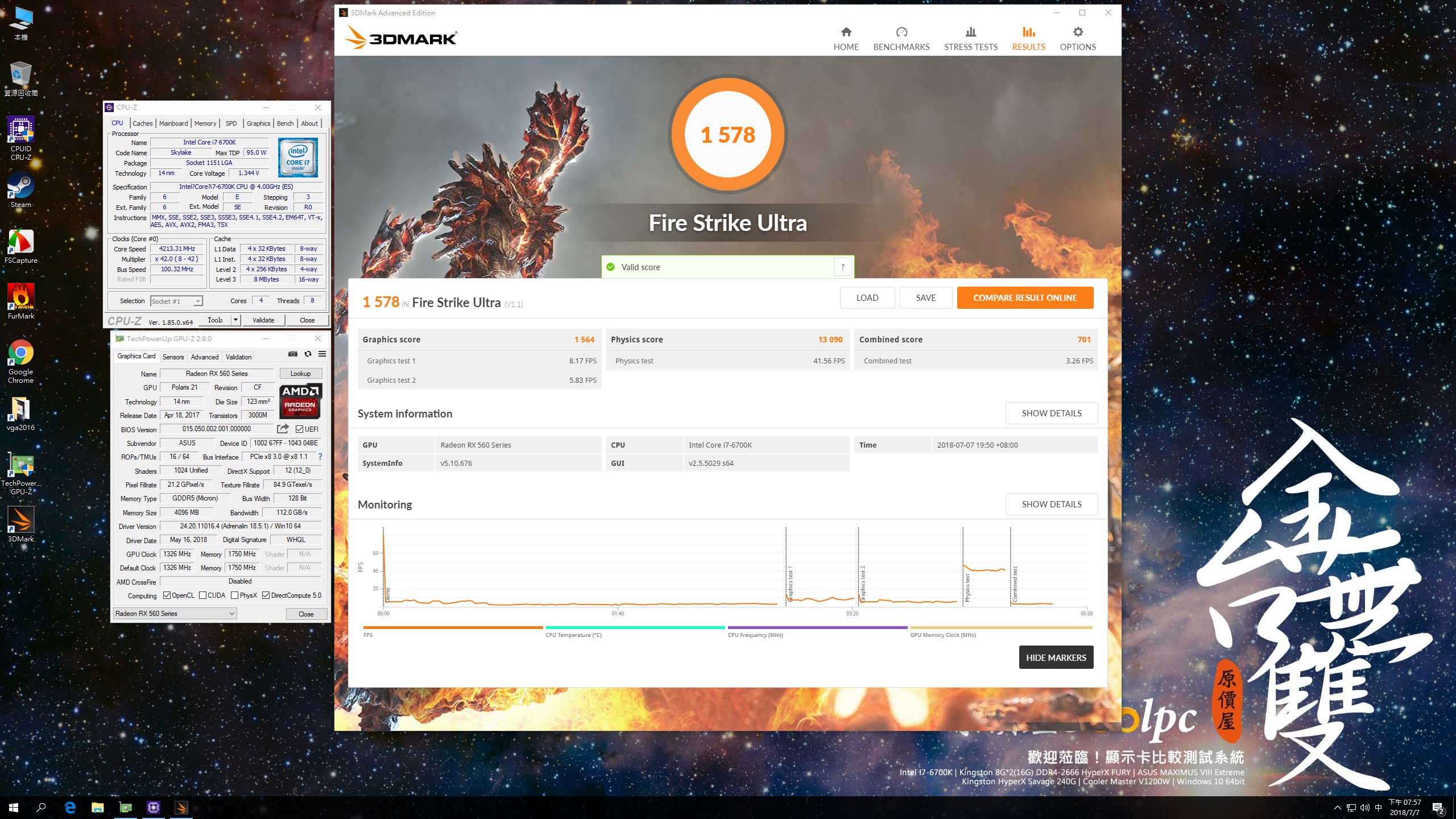Click CPU-Z Tools button

215,320
